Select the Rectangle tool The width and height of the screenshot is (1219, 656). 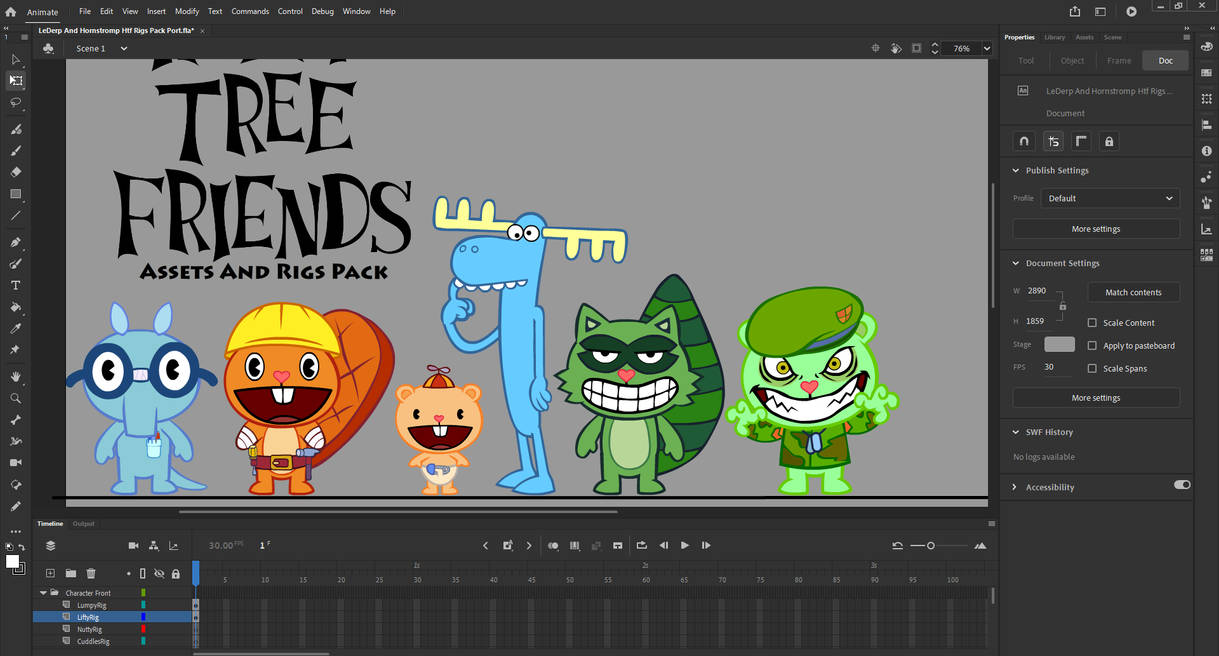pyautogui.click(x=15, y=194)
